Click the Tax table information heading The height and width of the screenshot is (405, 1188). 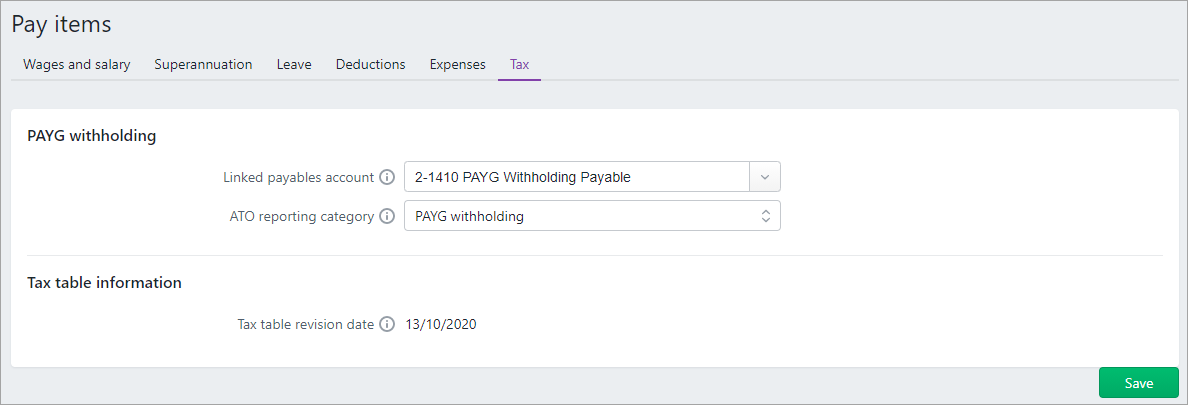point(104,283)
